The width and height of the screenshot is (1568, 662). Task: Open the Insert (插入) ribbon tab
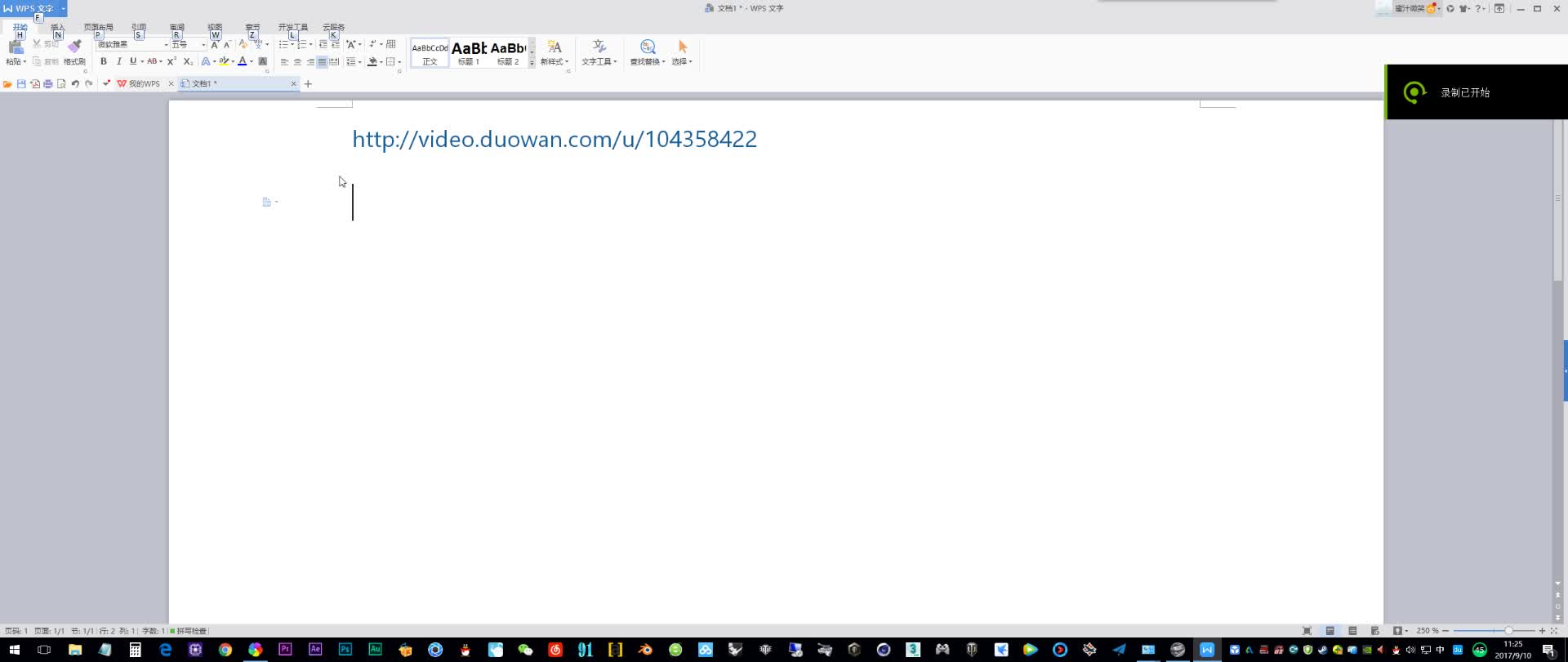tap(57, 27)
